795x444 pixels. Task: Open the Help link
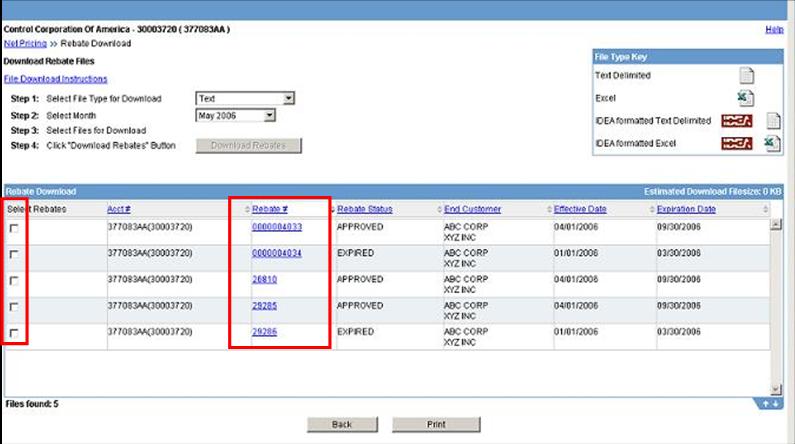click(x=774, y=29)
